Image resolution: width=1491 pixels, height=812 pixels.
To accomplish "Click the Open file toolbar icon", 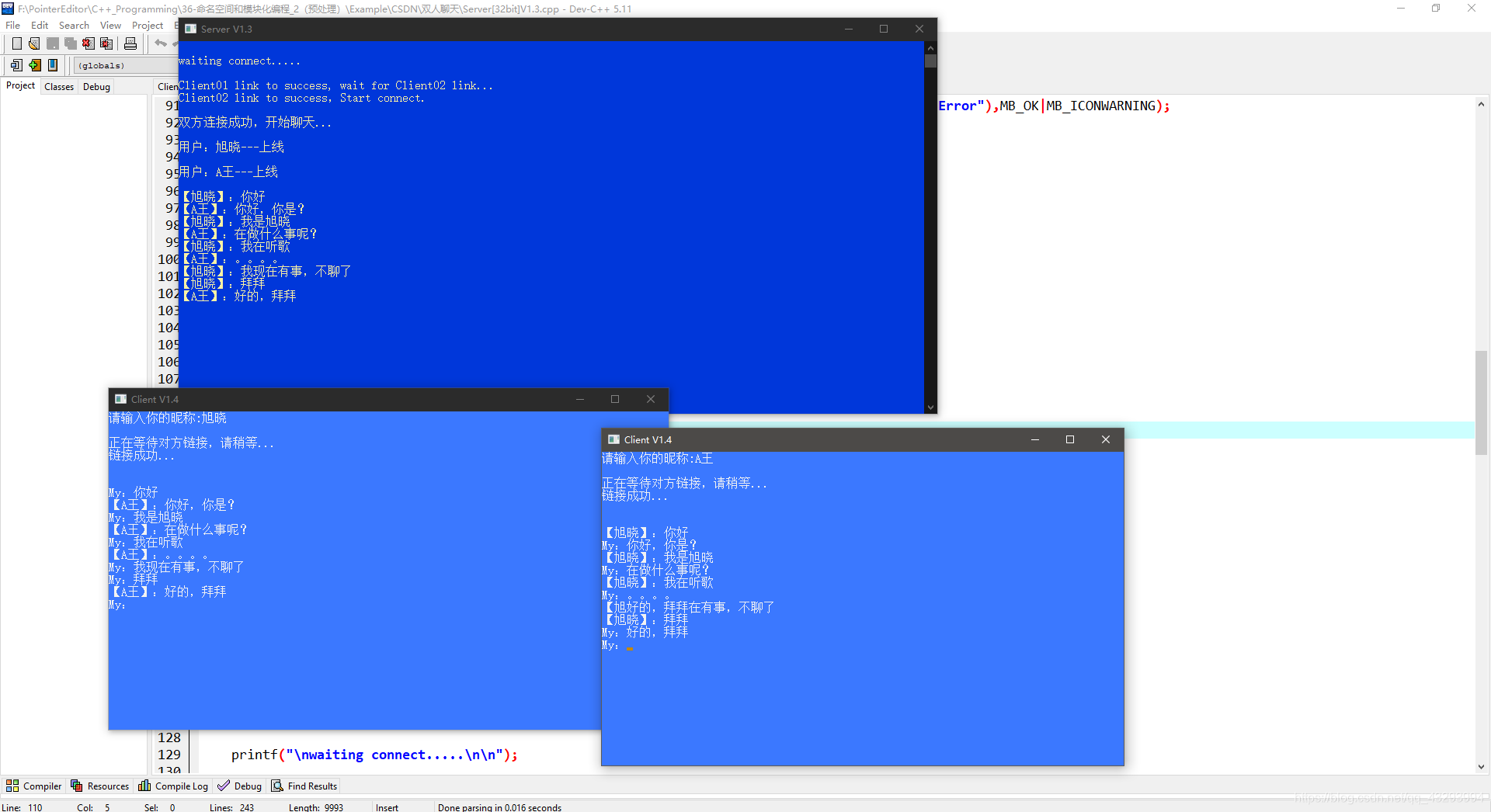I will (x=34, y=43).
